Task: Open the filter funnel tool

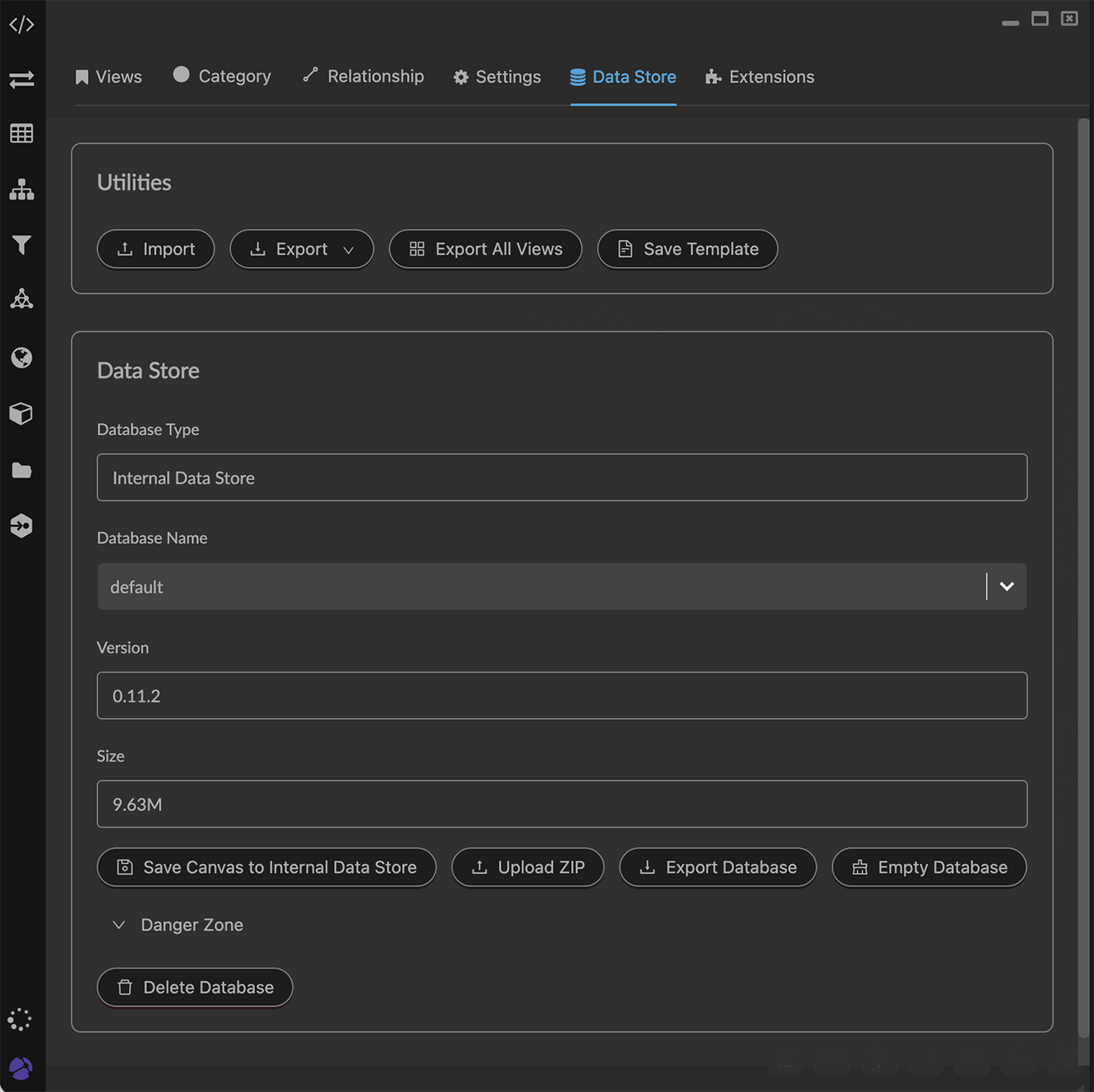Action: tap(22, 245)
